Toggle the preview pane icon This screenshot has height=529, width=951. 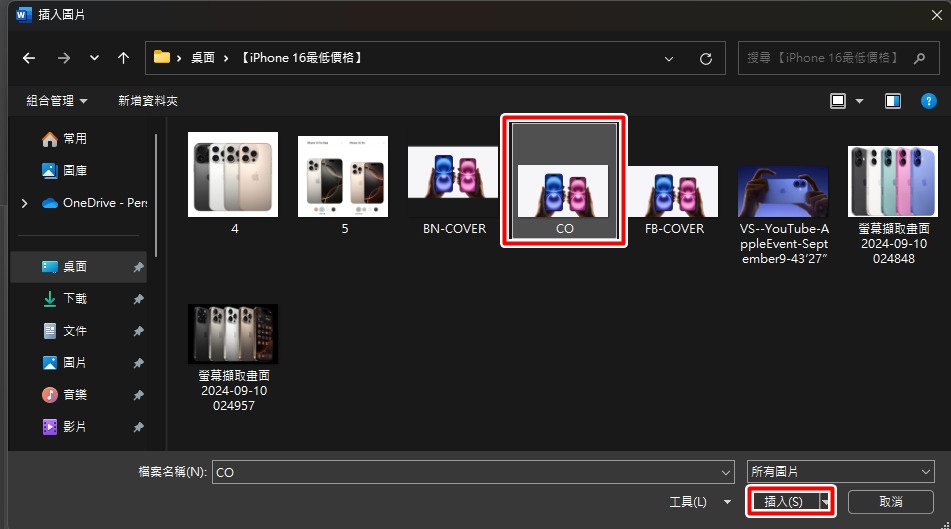pos(893,101)
